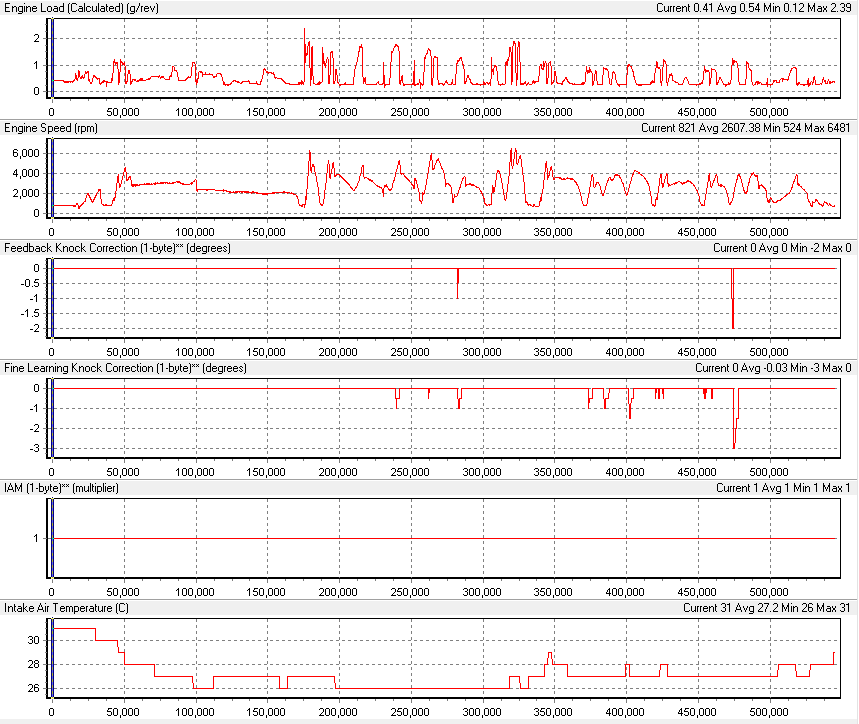The width and height of the screenshot is (859, 724).
Task: Click the blue cursor in Engine Load graph
Action: (x=51, y=57)
